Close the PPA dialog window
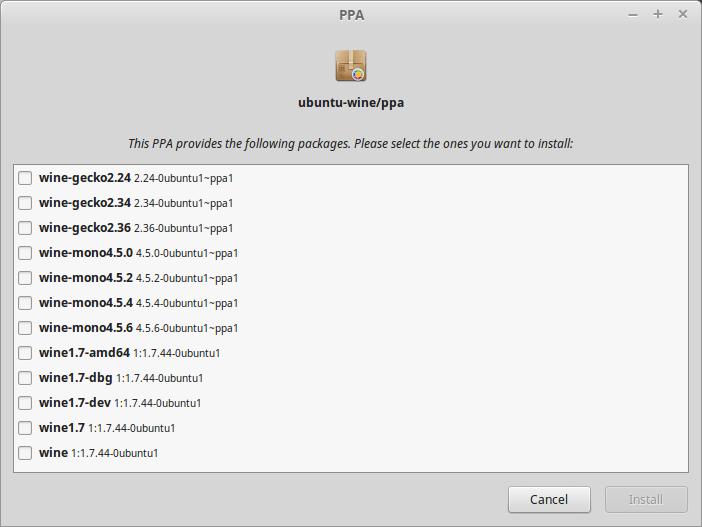 pyautogui.click(x=682, y=14)
